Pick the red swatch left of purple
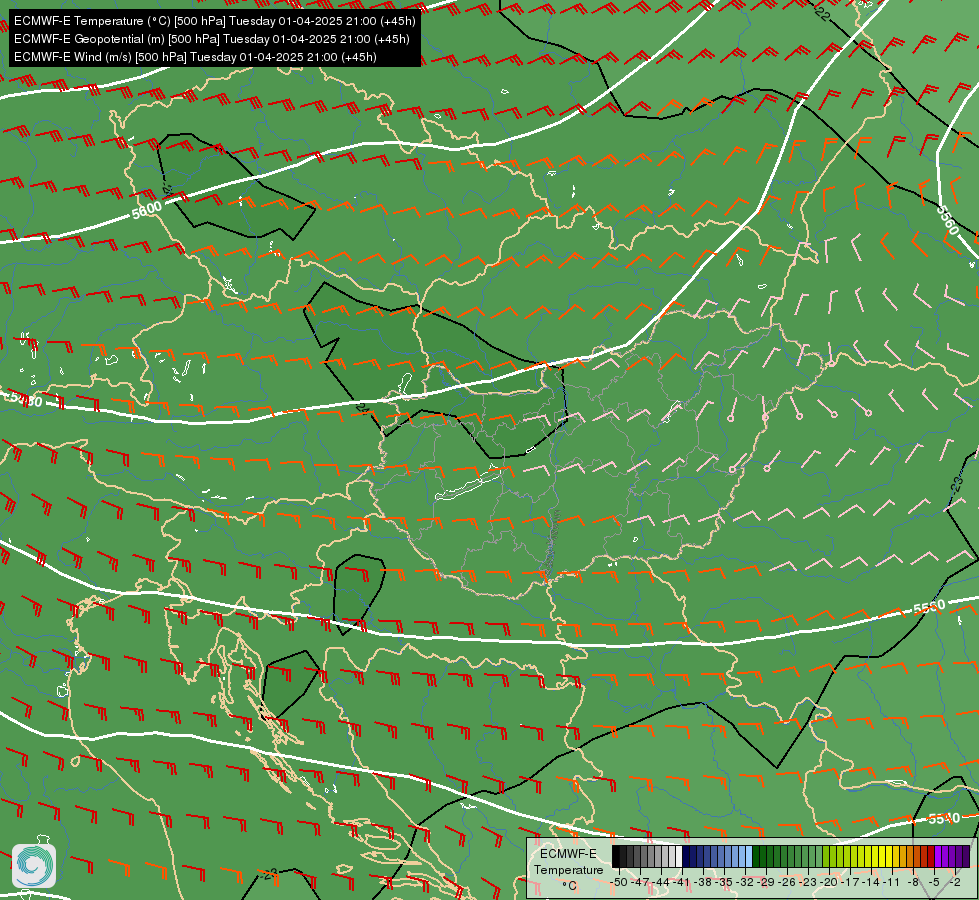 (x=931, y=856)
